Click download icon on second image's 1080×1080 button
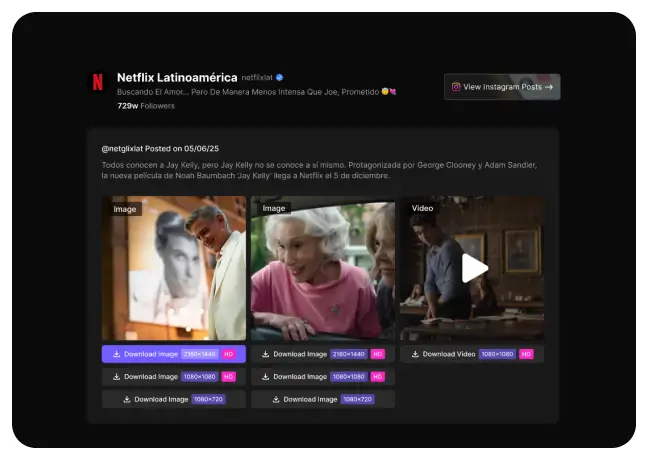This screenshot has width=648, height=460. [266, 377]
